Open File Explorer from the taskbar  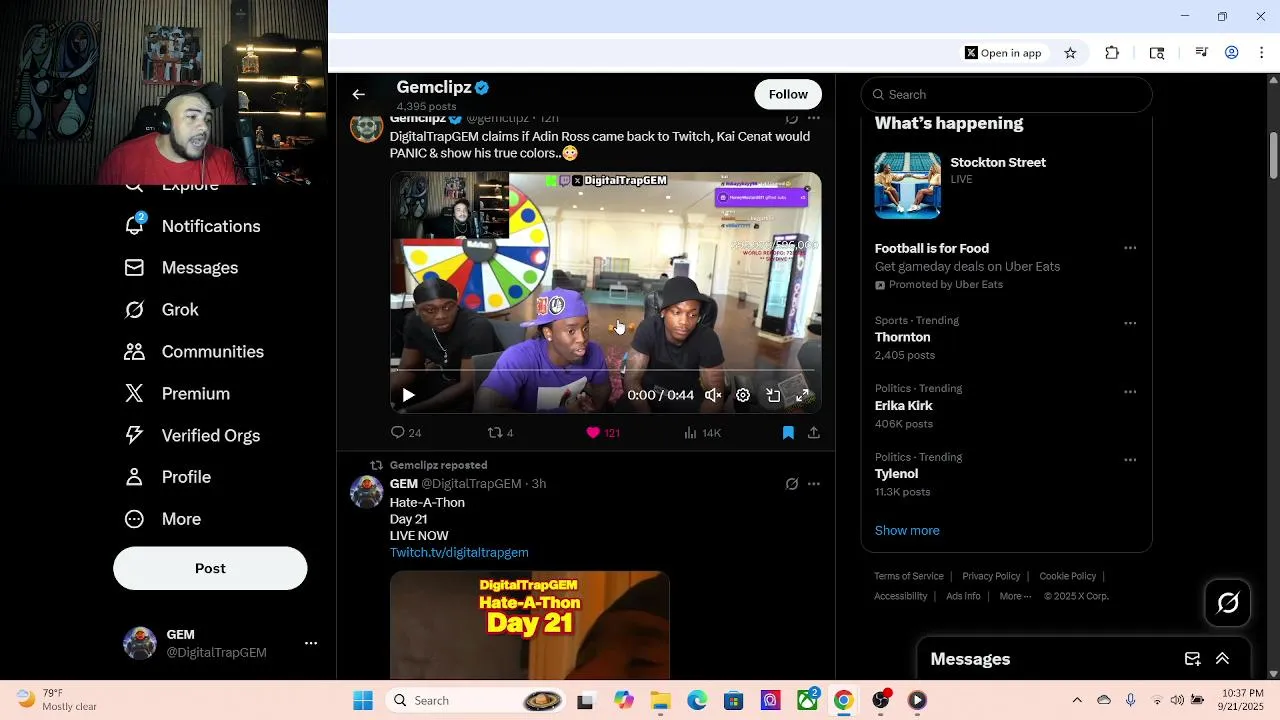(x=660, y=701)
